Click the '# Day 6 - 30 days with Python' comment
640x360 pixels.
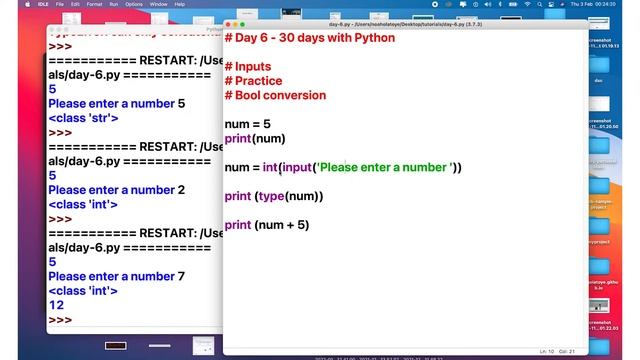click(310, 38)
